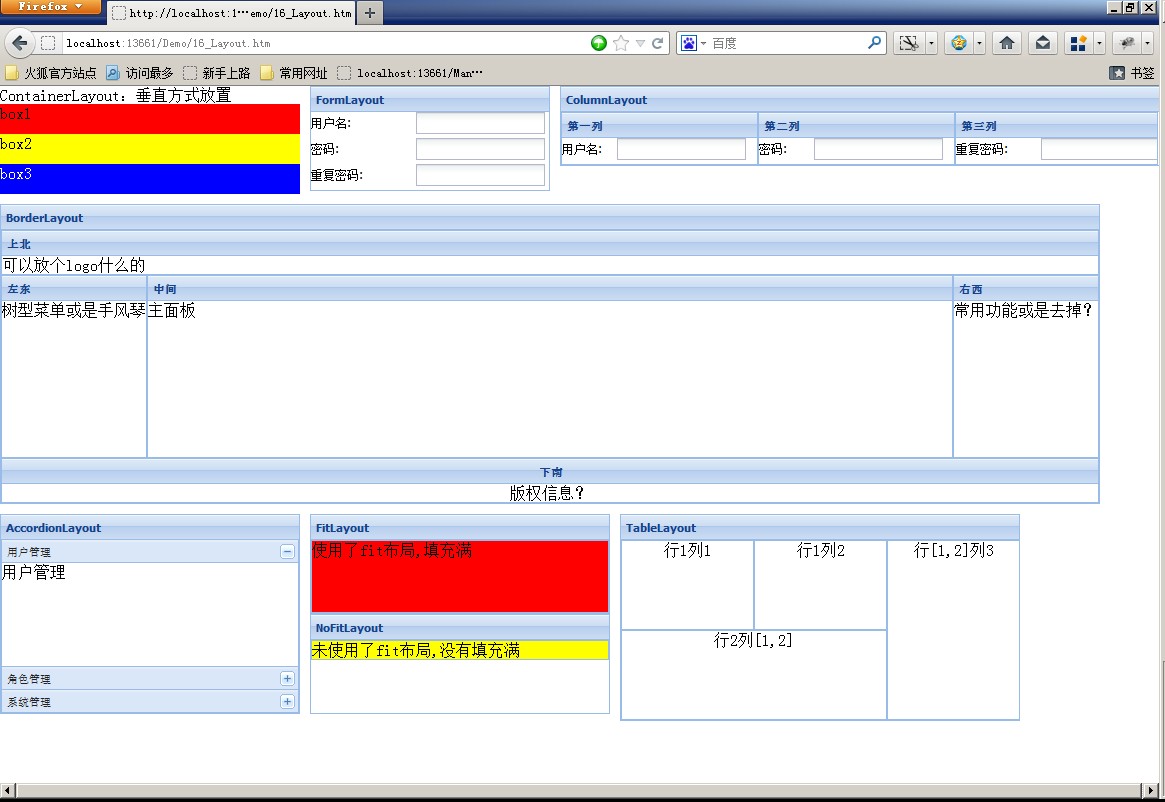Click the blue box3 block
This screenshot has width=1165, height=802.
pos(149,178)
